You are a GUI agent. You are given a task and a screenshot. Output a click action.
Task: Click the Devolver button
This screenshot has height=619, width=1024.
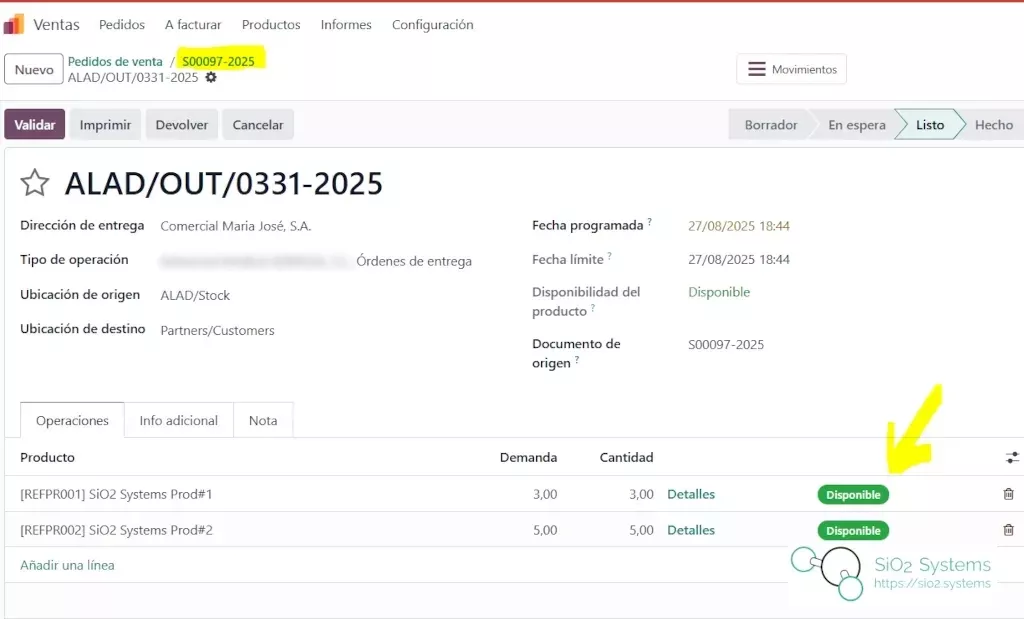(x=182, y=125)
